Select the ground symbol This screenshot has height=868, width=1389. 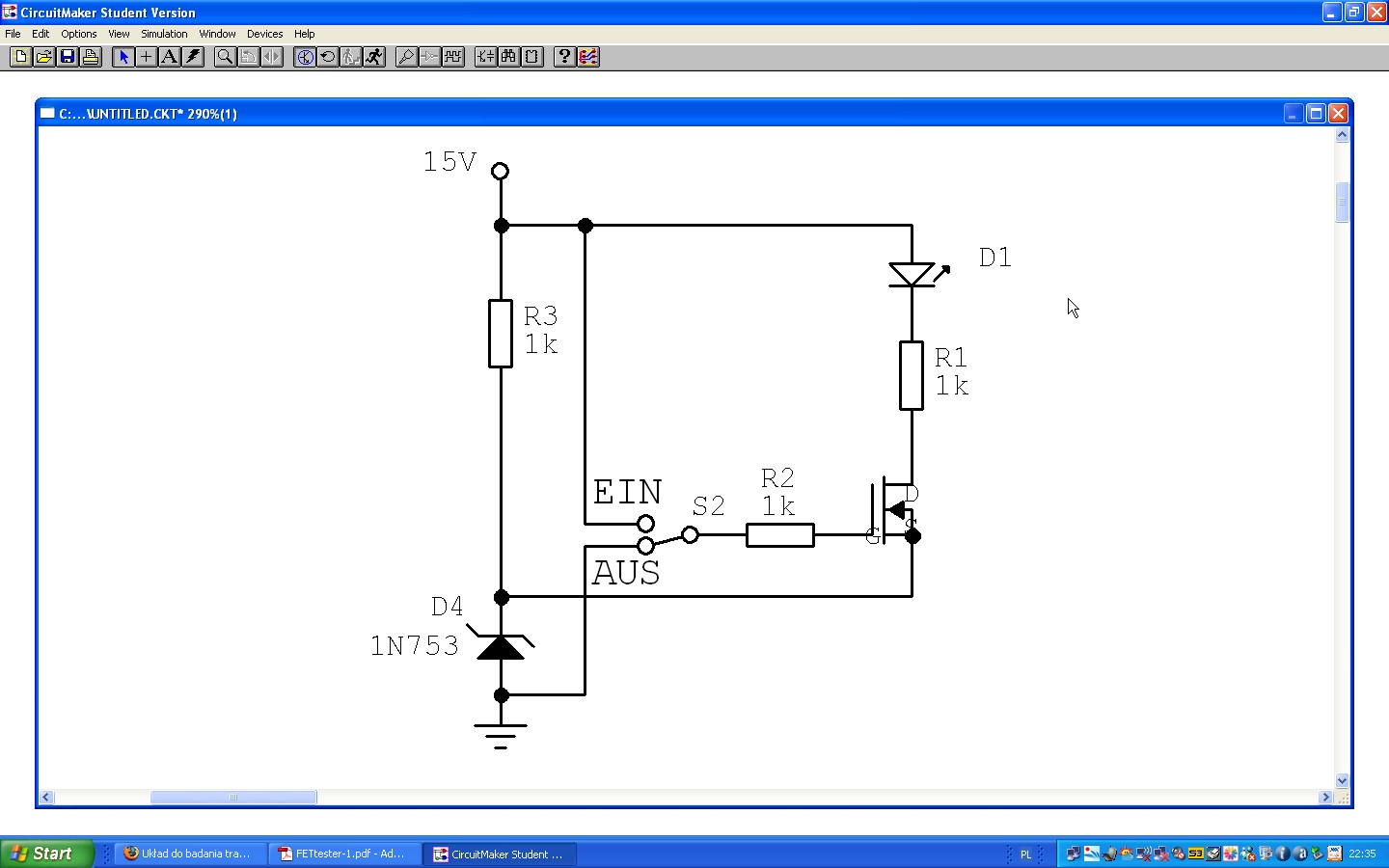tap(501, 736)
